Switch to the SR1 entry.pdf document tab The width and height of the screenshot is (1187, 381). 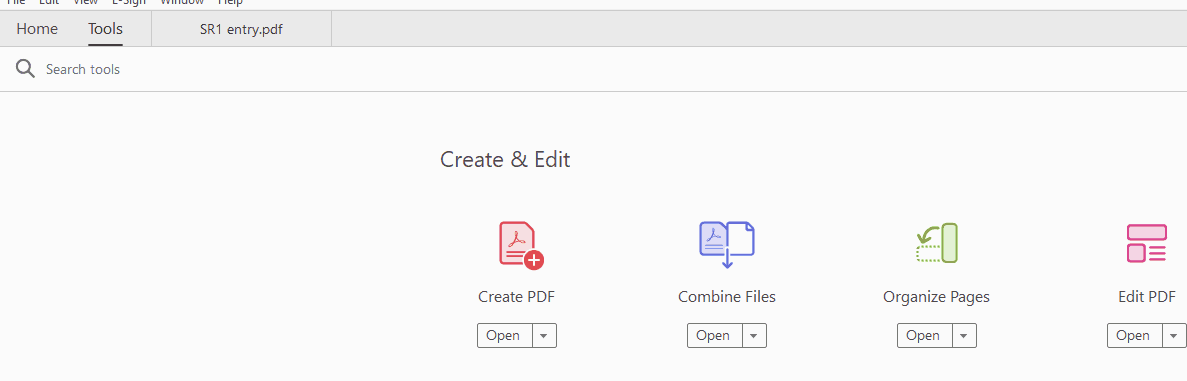click(x=241, y=30)
